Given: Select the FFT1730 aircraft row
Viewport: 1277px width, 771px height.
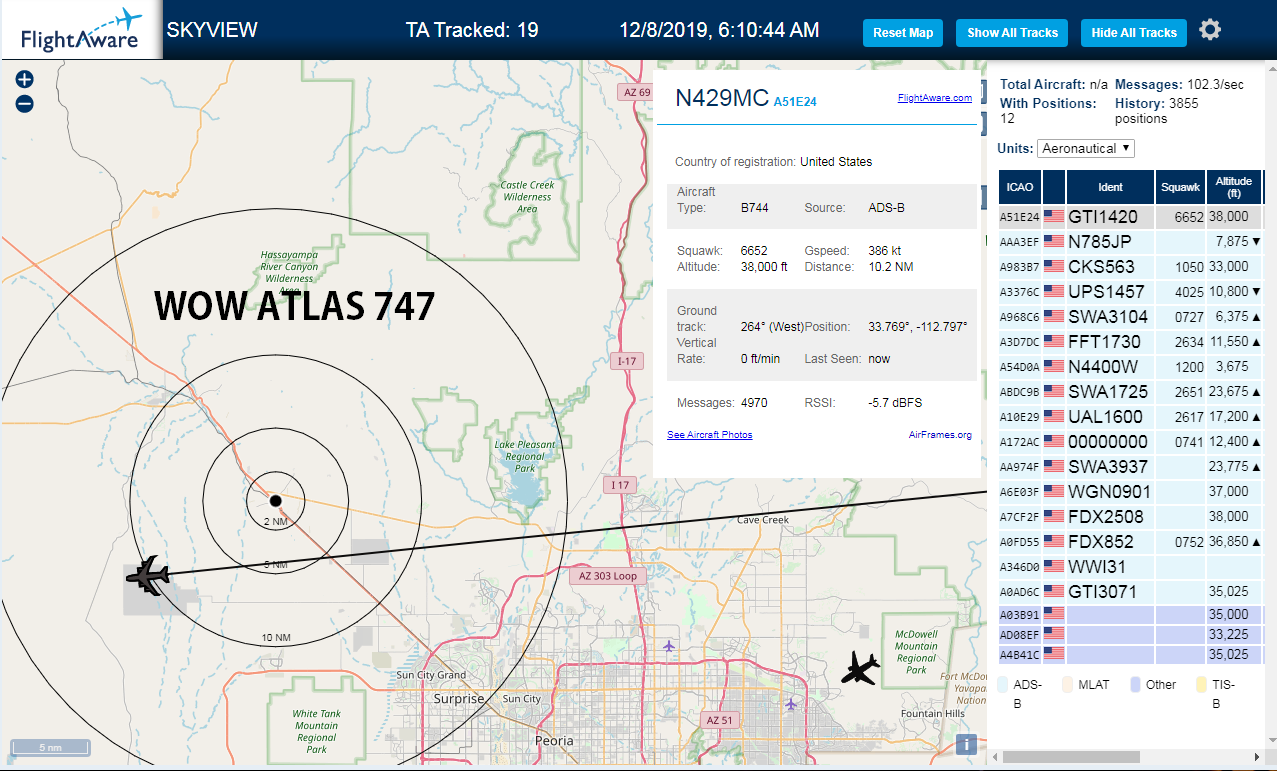Looking at the screenshot, I should click(x=1131, y=341).
